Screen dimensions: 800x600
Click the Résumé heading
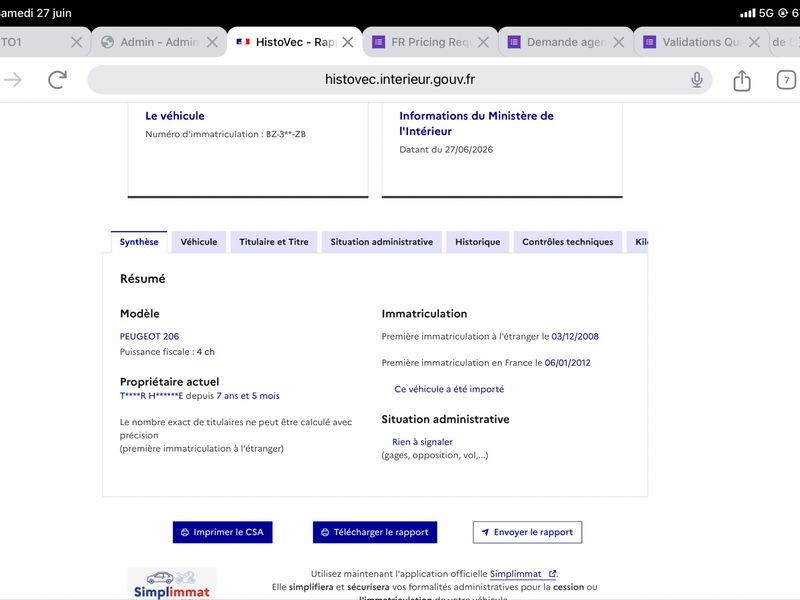point(143,279)
